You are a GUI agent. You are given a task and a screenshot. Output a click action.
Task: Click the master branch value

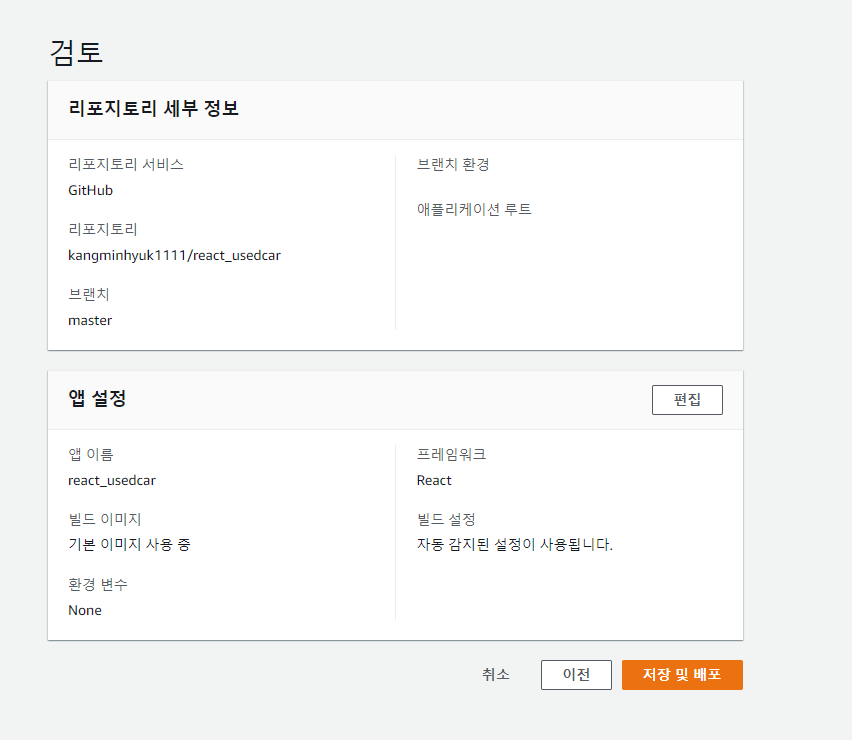click(x=90, y=321)
